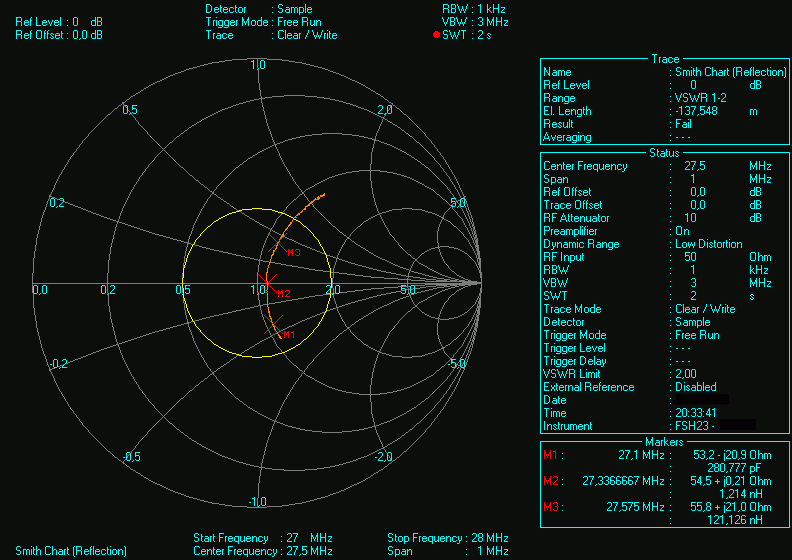Select the M3 row in Markers table

pyautogui.click(x=664, y=513)
